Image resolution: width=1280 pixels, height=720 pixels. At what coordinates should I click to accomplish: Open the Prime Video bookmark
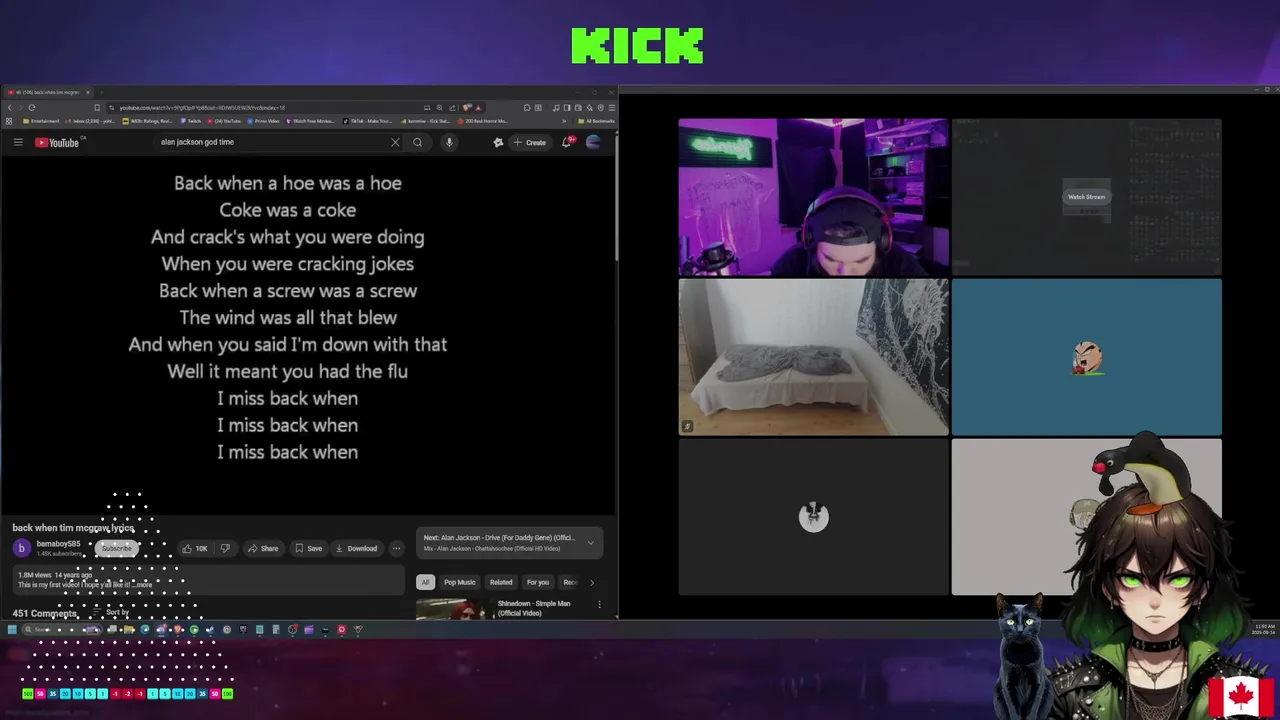click(263, 121)
